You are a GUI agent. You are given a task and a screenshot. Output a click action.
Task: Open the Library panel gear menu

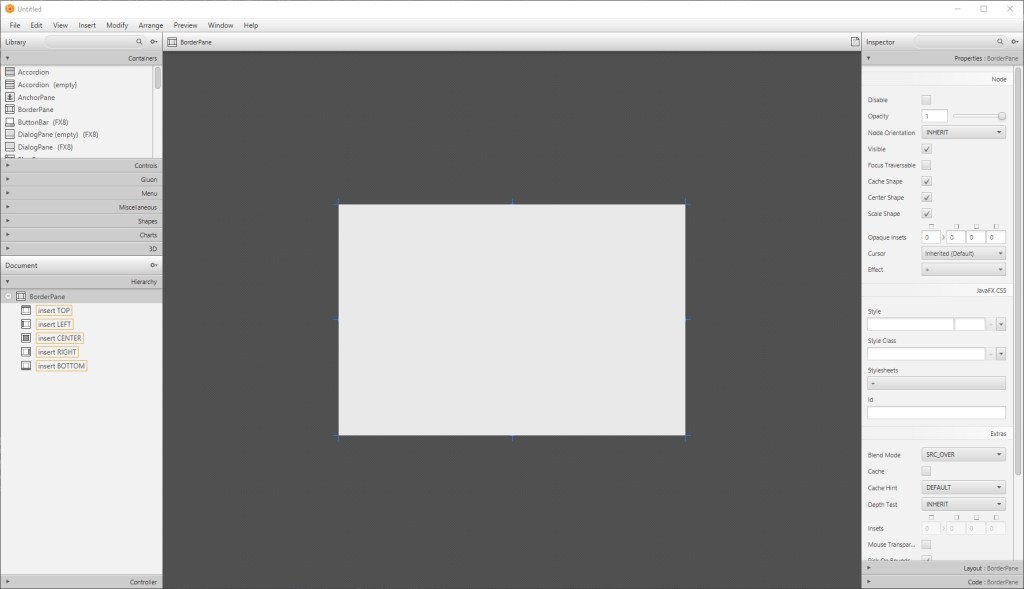point(153,42)
